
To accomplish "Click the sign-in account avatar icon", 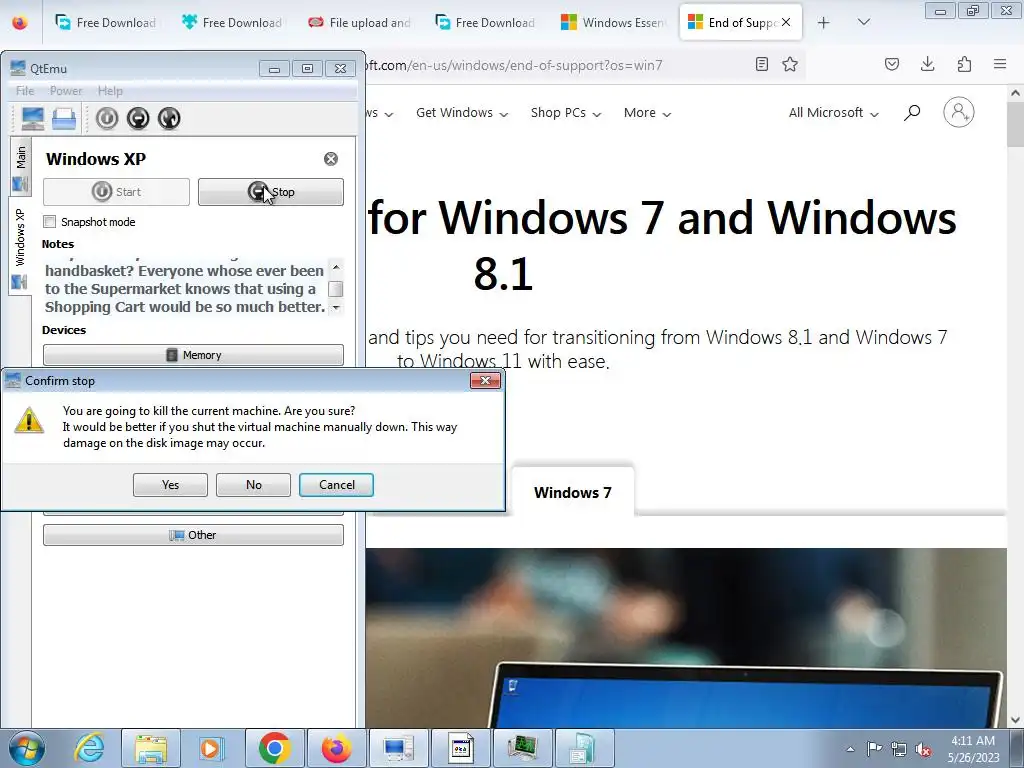I will [x=959, y=112].
